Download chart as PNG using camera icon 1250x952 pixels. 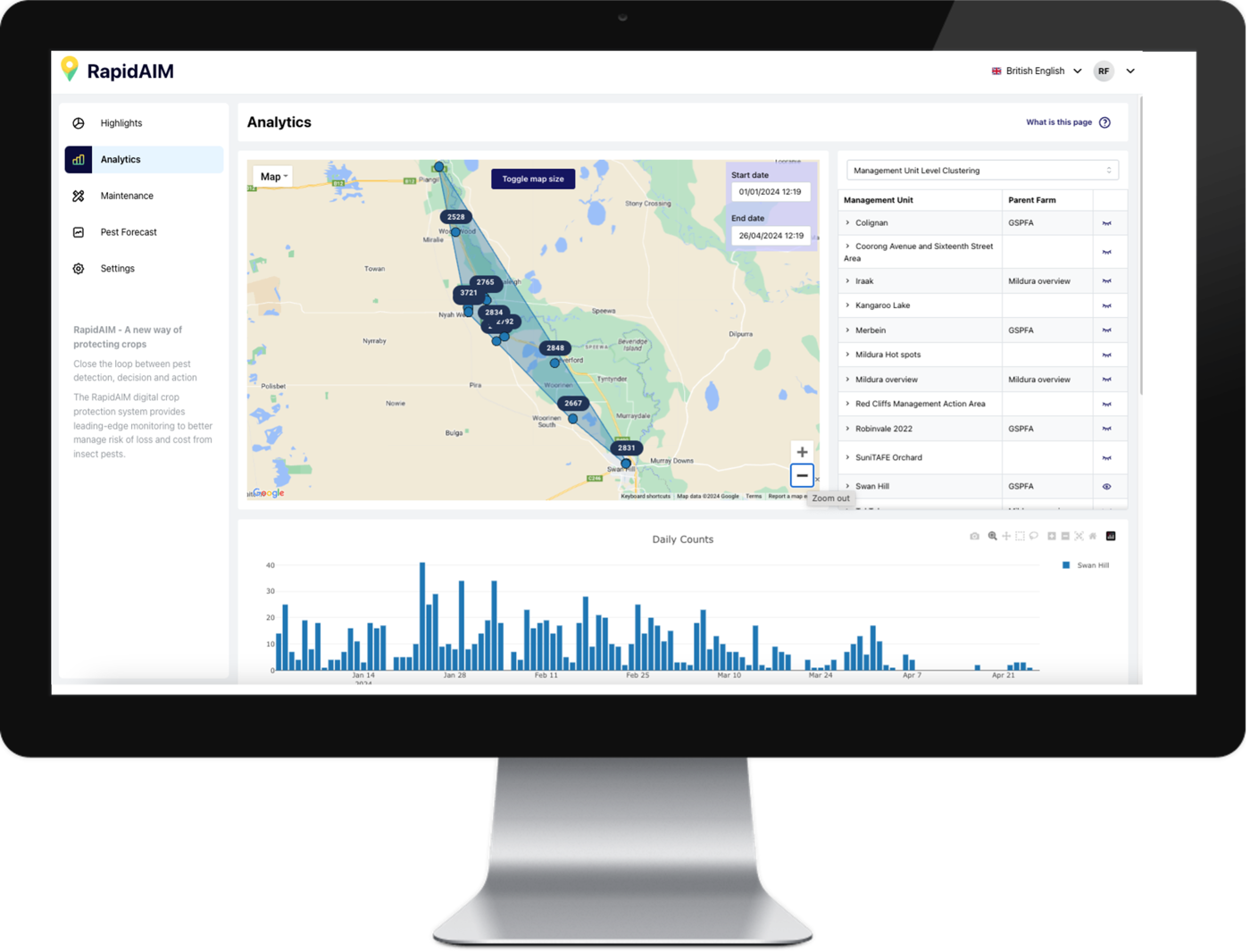(974, 536)
